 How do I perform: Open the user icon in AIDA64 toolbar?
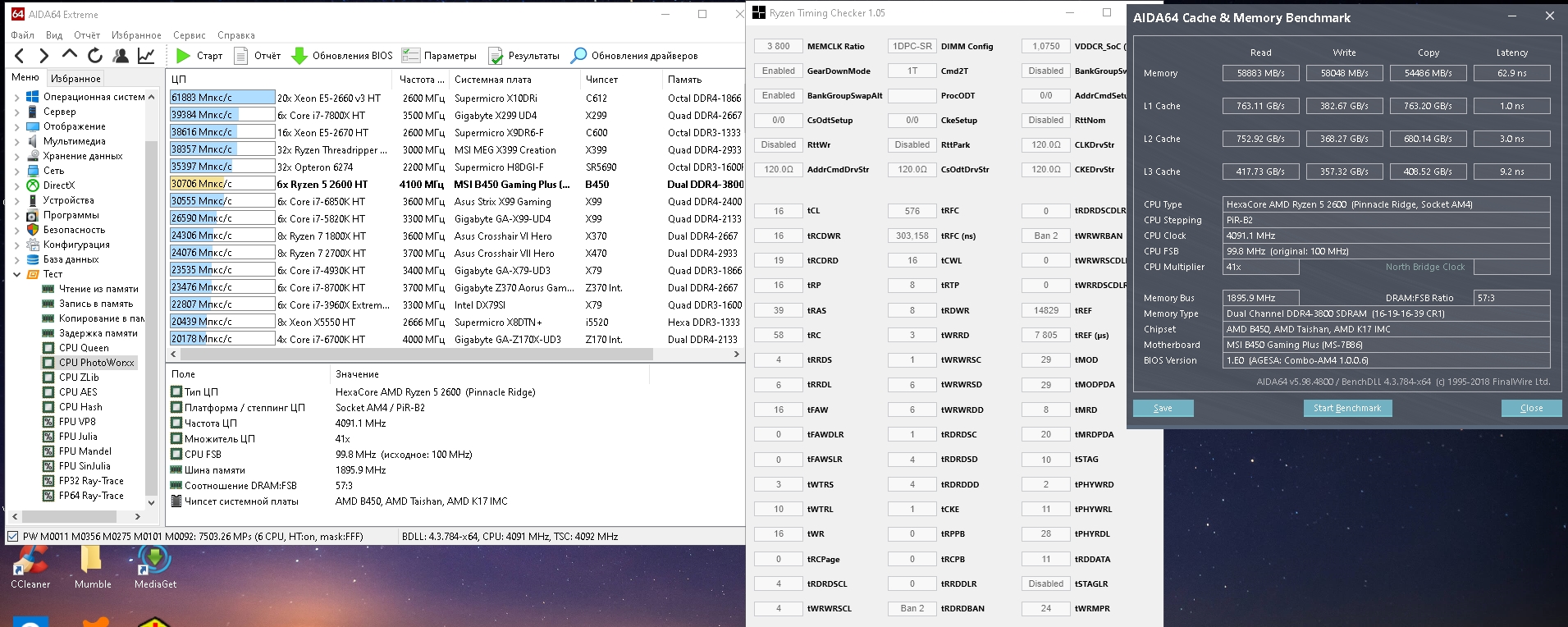click(x=121, y=56)
